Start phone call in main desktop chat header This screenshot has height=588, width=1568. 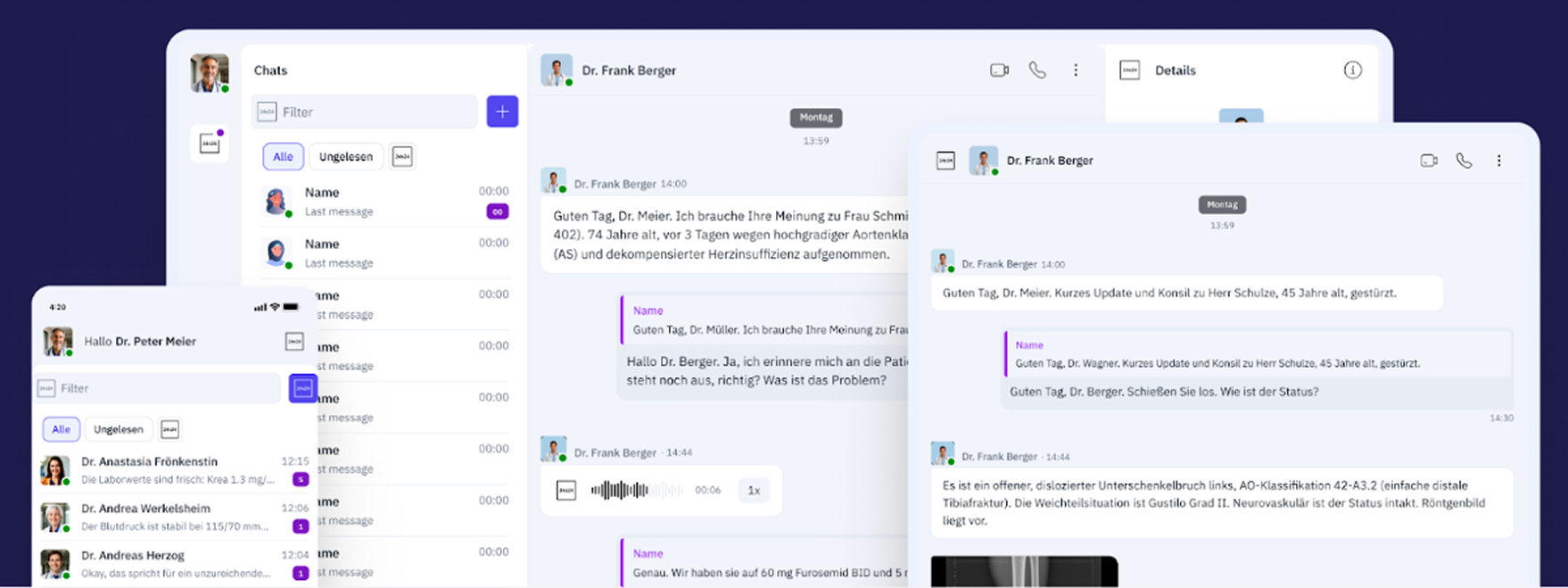point(1037,70)
